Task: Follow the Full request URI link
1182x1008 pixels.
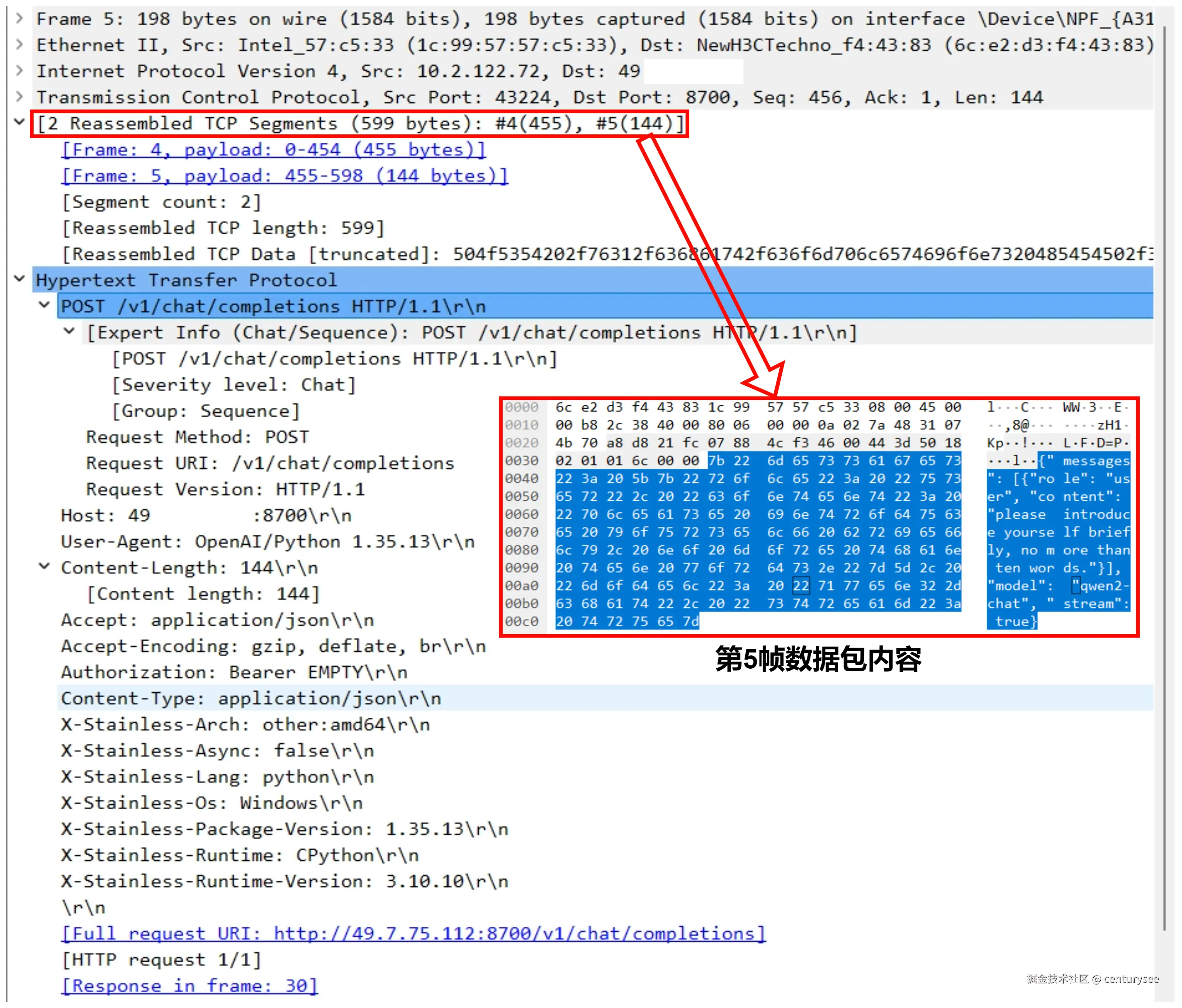Action: [413, 934]
